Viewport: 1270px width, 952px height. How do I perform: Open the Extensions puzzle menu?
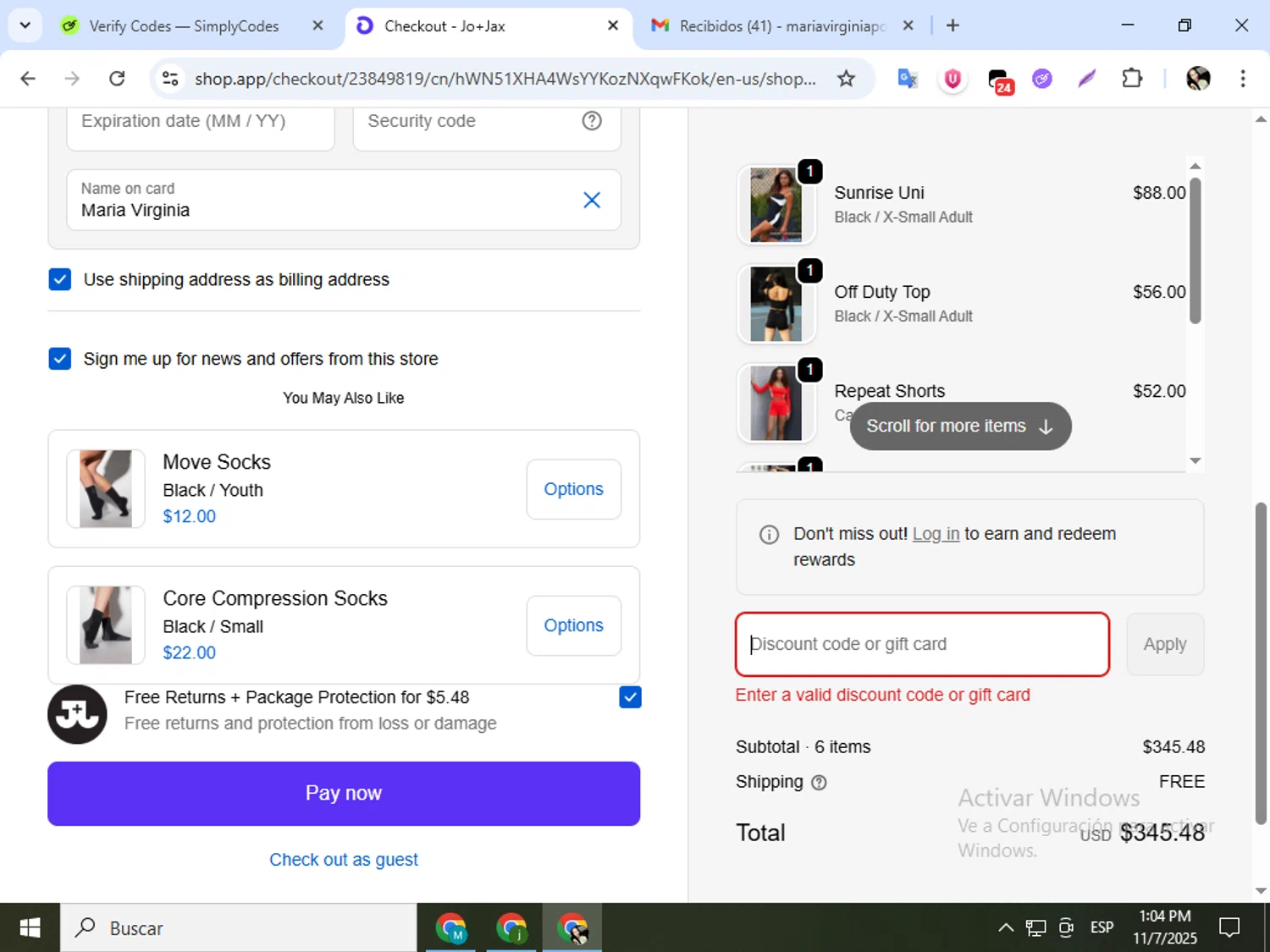point(1132,79)
